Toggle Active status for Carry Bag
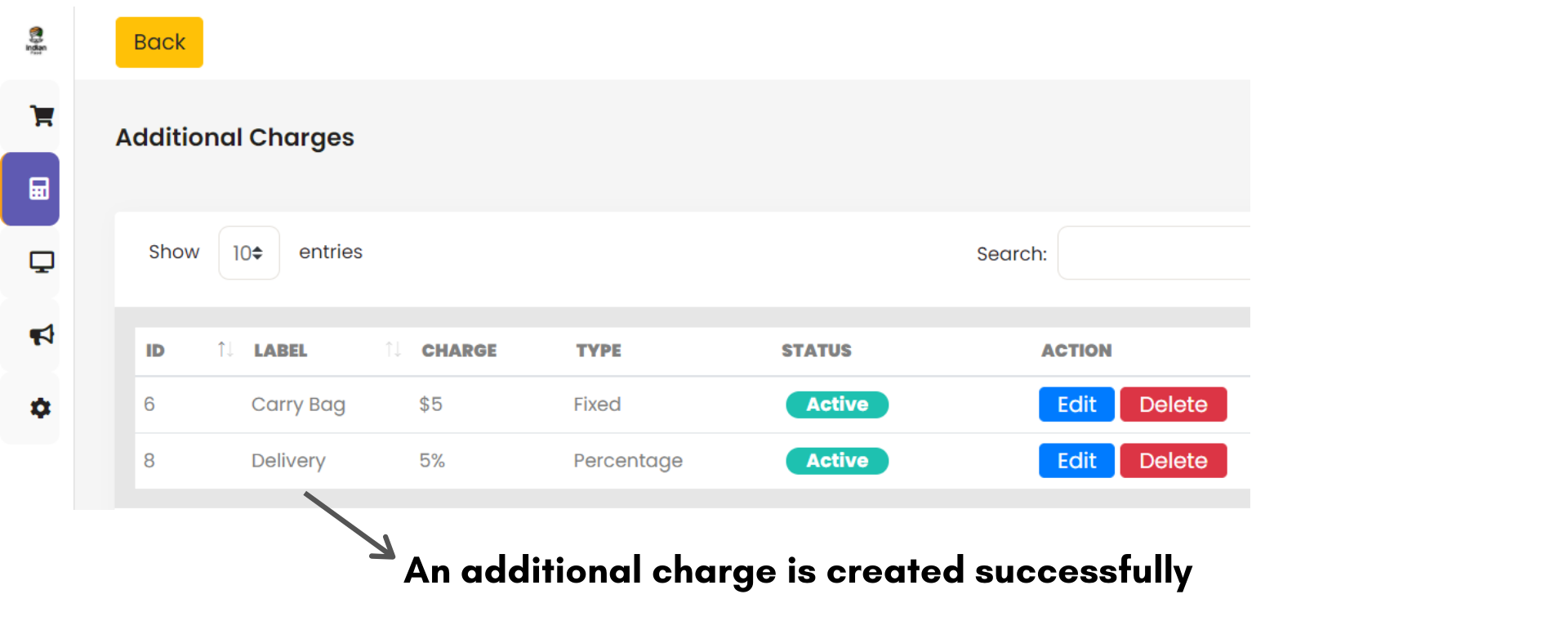 click(x=836, y=404)
